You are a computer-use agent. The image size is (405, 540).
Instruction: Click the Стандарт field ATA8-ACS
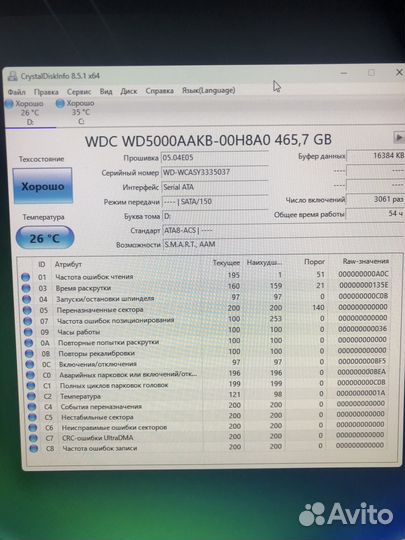tap(282, 230)
